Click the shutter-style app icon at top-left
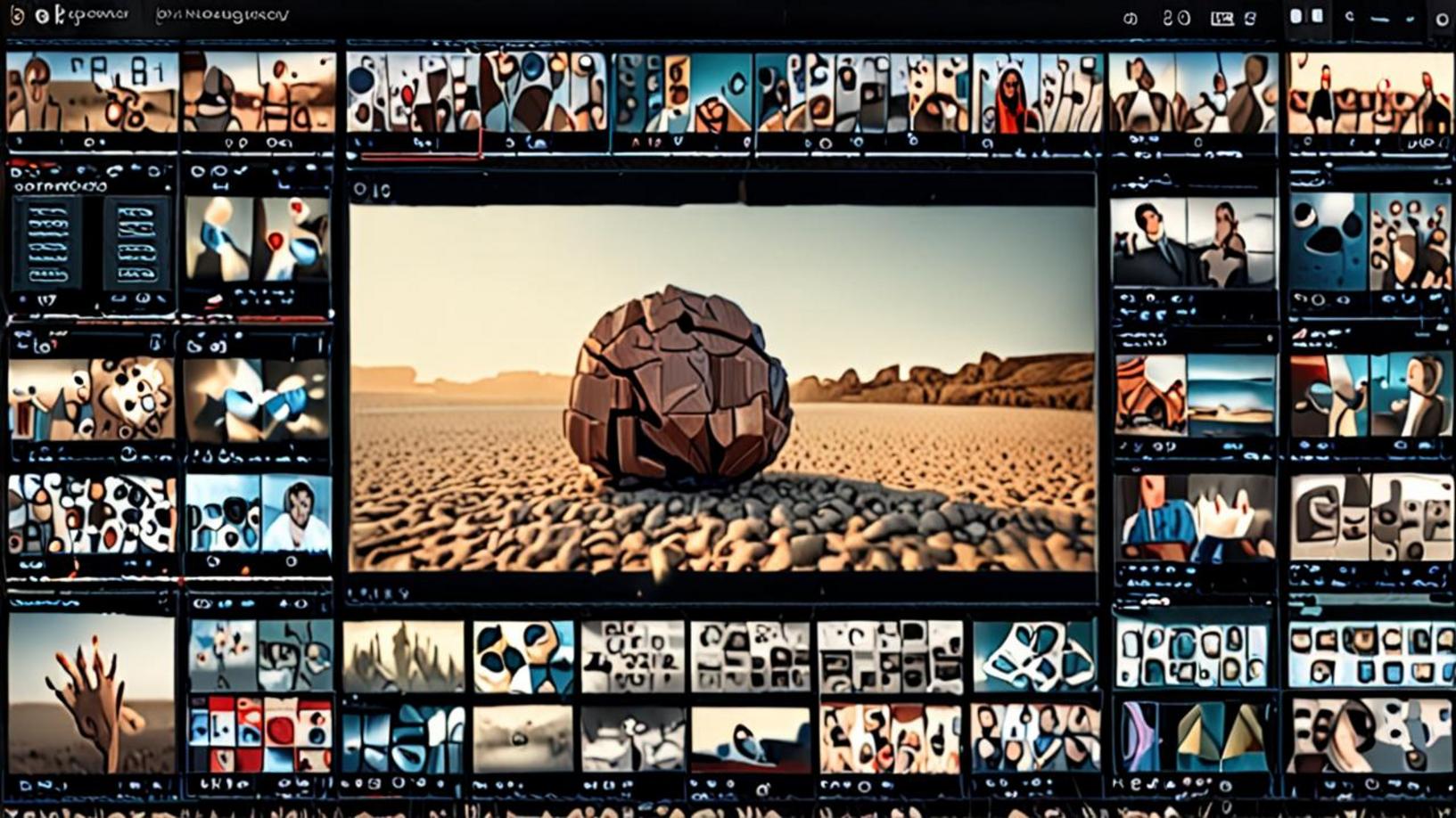1456x818 pixels. point(19,14)
